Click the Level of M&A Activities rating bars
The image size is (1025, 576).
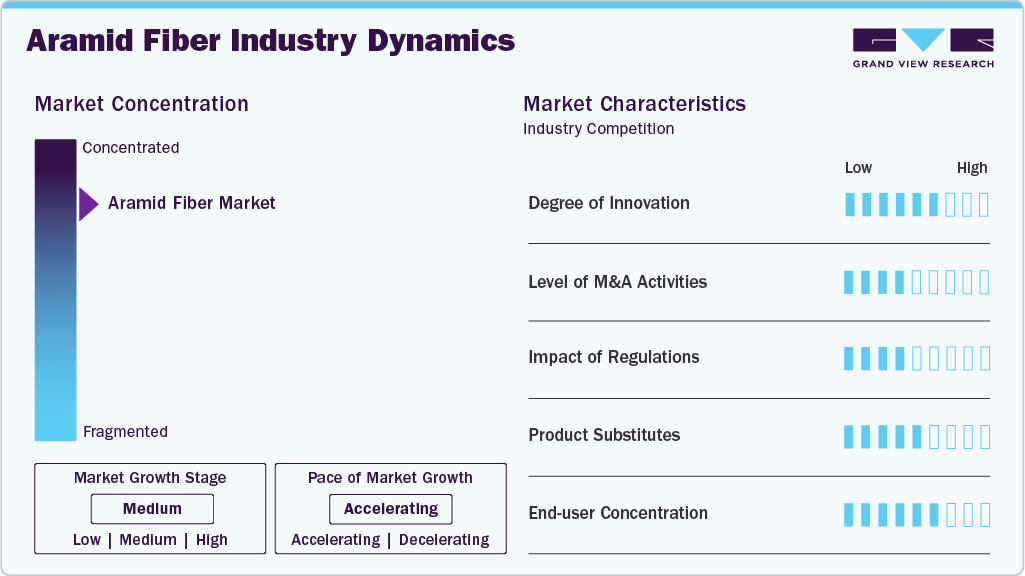pos(916,282)
